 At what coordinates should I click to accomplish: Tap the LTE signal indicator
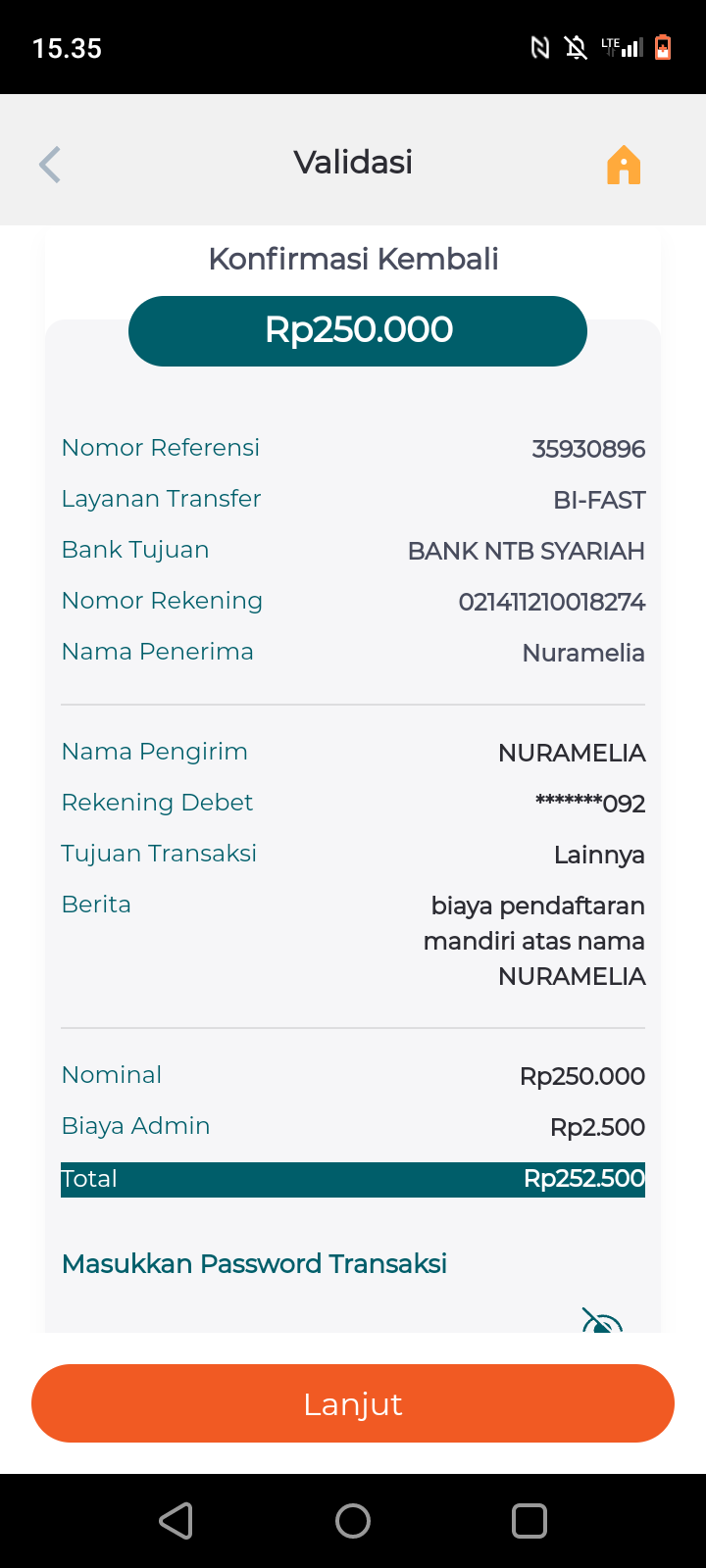tap(622, 47)
